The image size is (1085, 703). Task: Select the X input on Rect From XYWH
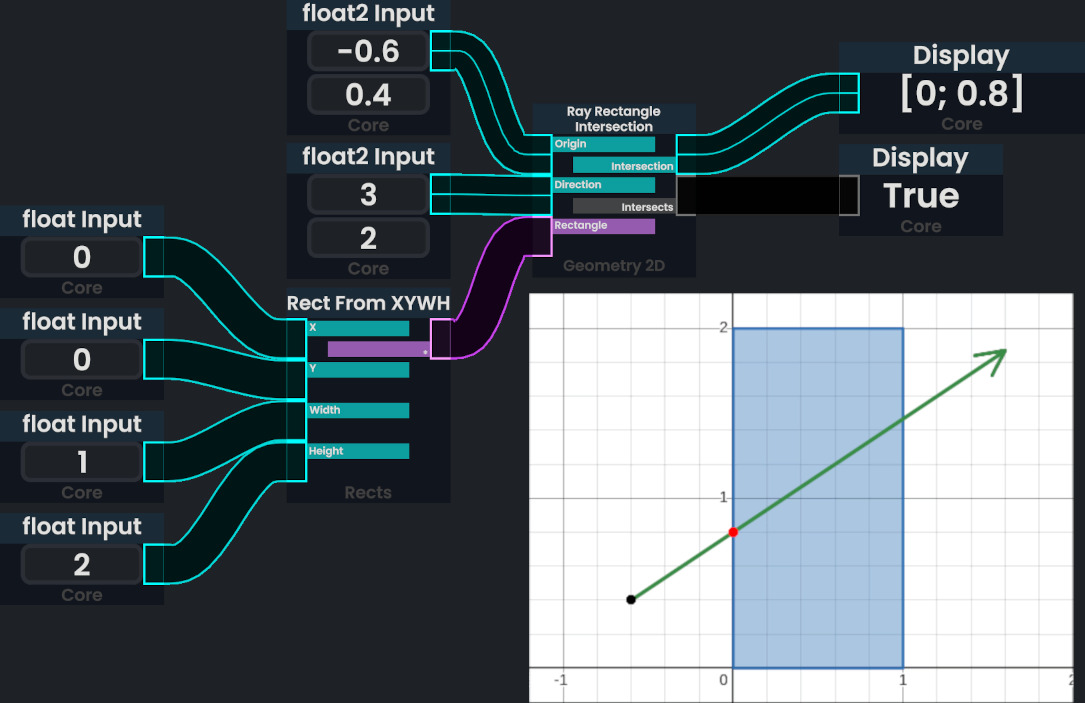[358, 328]
